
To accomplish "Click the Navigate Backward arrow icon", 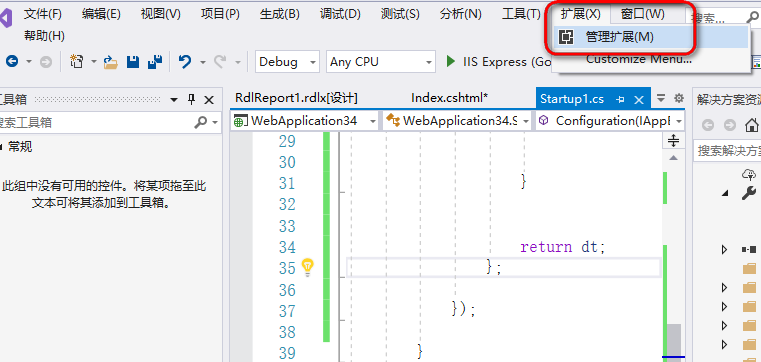I will tap(12, 62).
